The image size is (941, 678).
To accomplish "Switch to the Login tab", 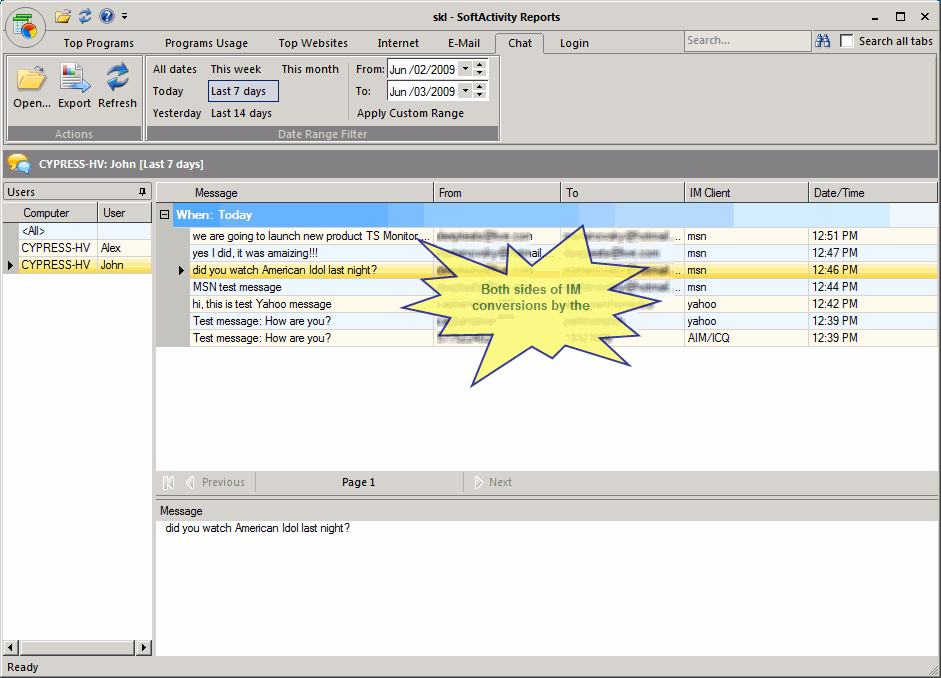I will coord(574,43).
